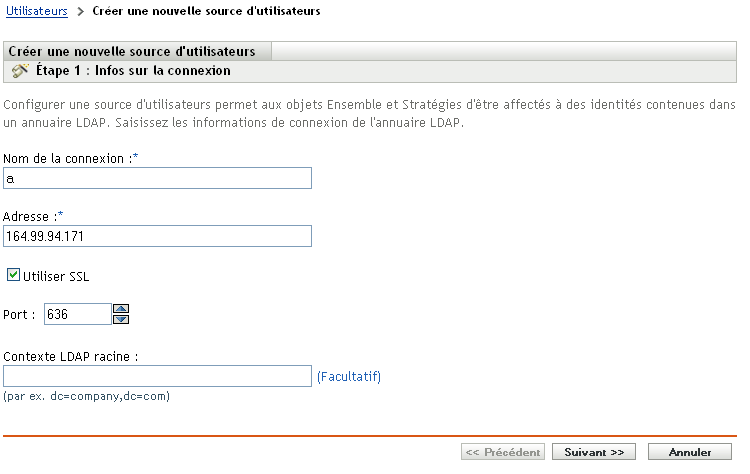Decrease the port number with down arrow
Screen dimensions: 750x474
coord(121,319)
